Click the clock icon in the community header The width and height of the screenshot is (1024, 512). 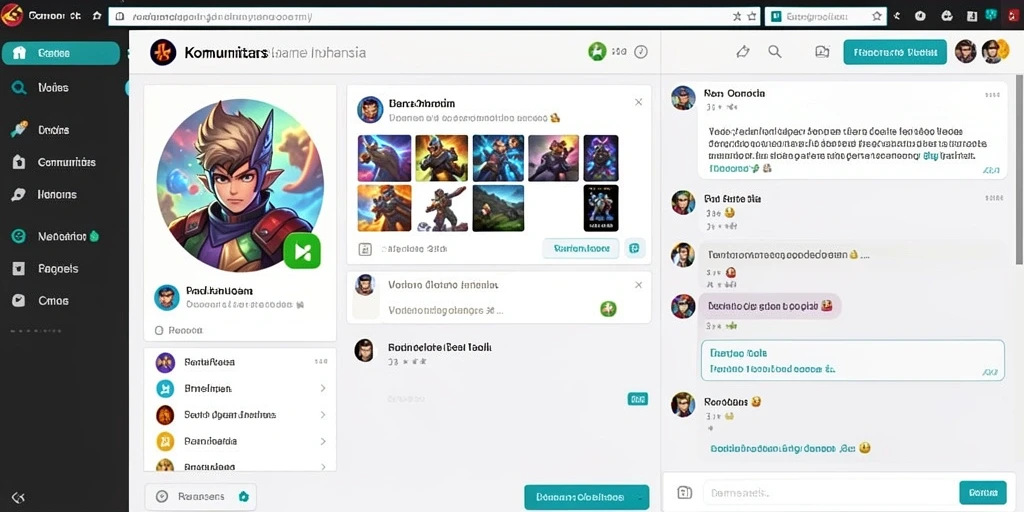coord(641,52)
